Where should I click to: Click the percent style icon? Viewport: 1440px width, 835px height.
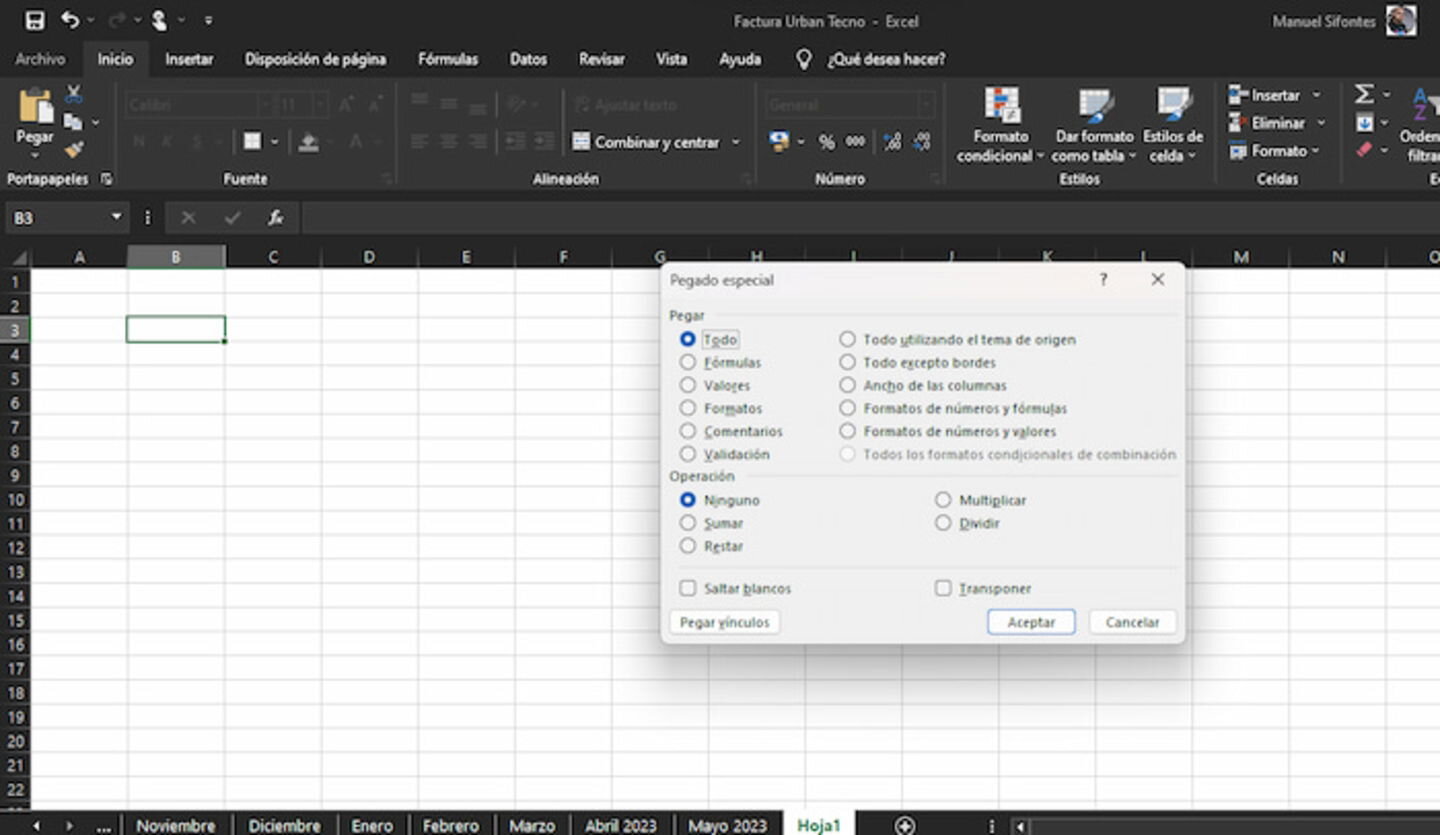tap(826, 142)
